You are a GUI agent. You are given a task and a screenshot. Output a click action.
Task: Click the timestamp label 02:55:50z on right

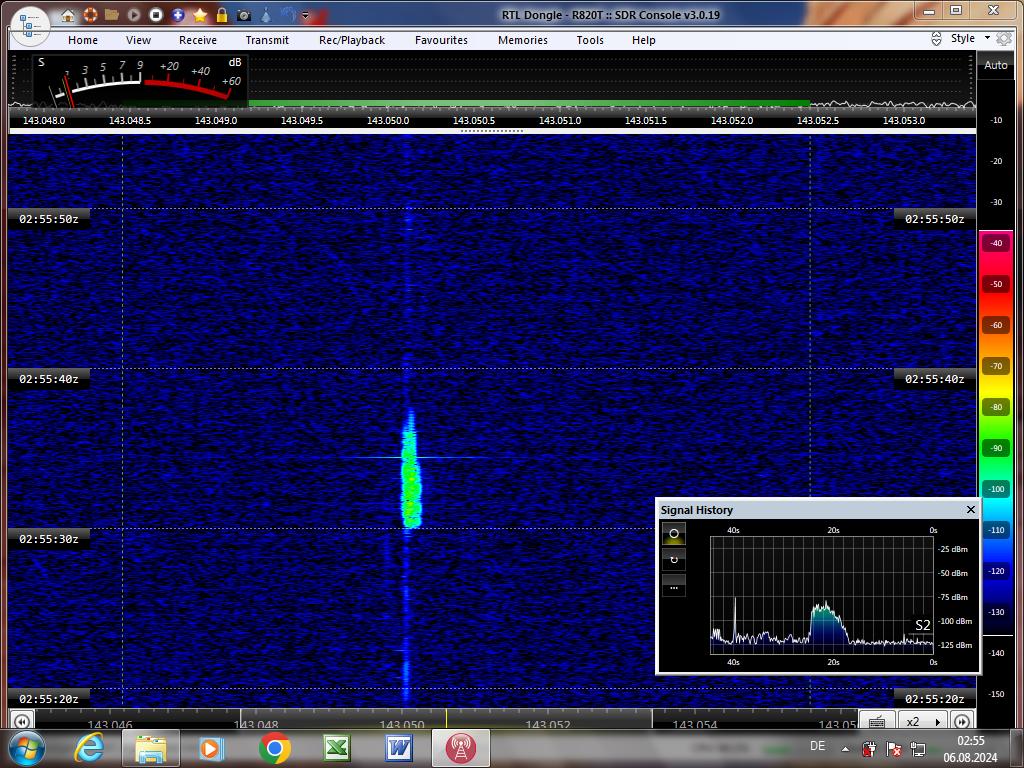[935, 219]
